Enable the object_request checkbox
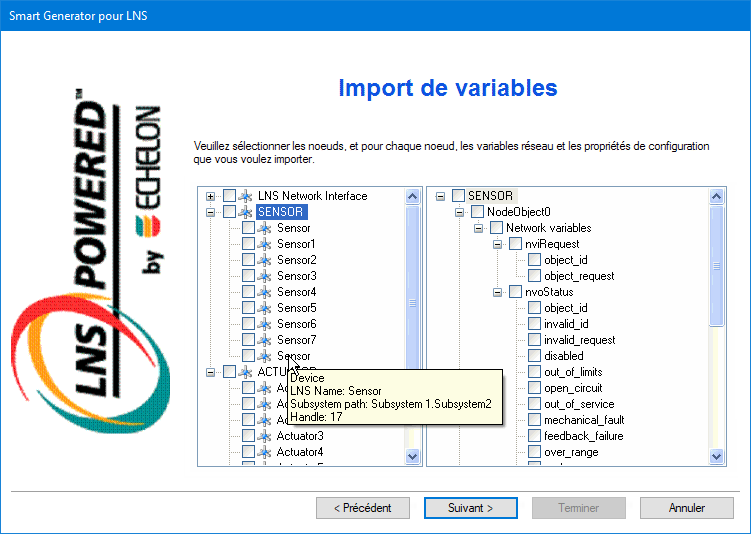 [535, 275]
